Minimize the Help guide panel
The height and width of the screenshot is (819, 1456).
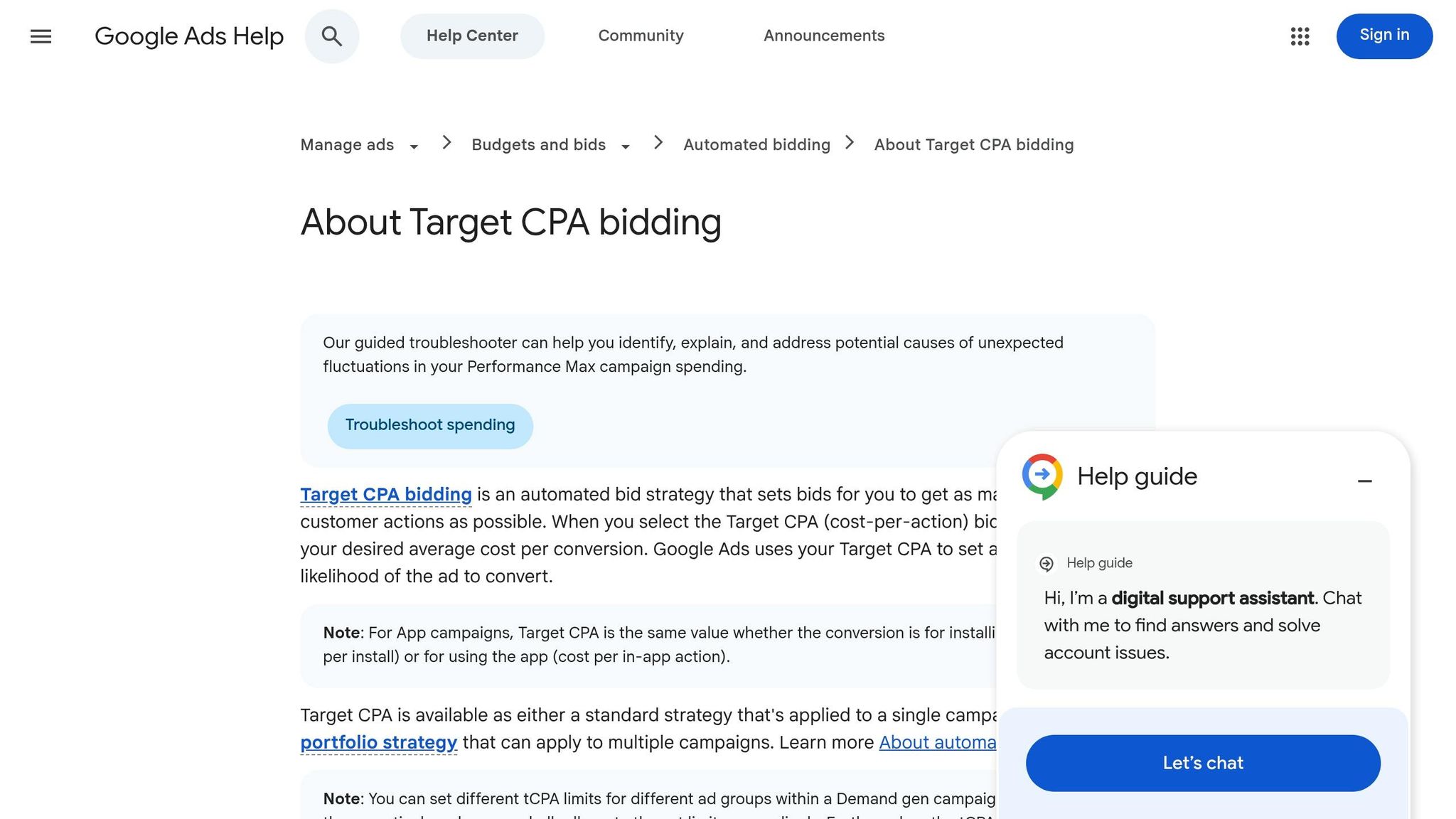click(1365, 481)
